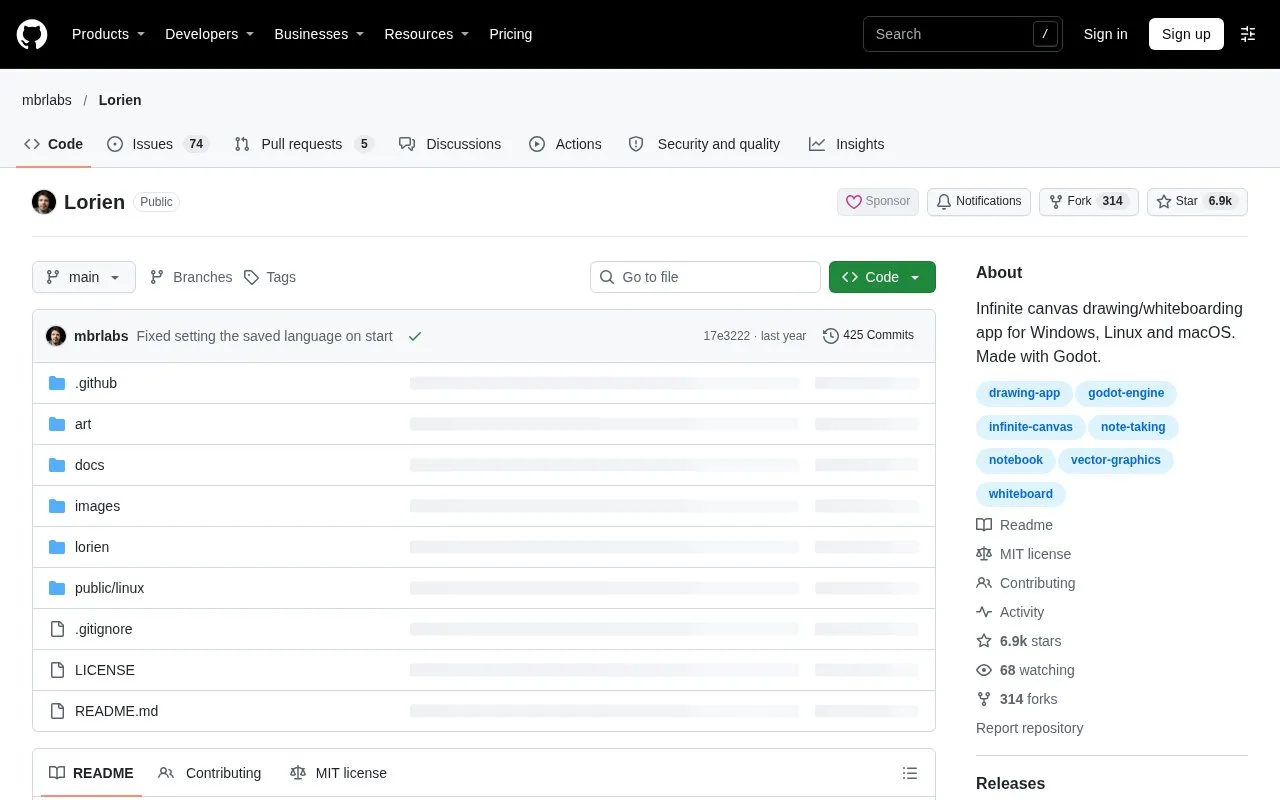
Task: Click the green check commit status icon
Action: tap(415, 336)
